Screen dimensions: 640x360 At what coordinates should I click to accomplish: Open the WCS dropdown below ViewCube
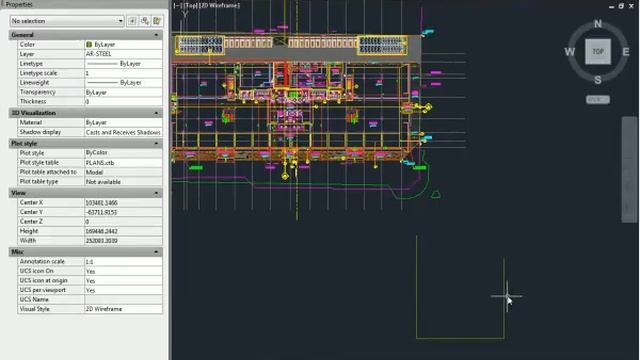point(598,100)
